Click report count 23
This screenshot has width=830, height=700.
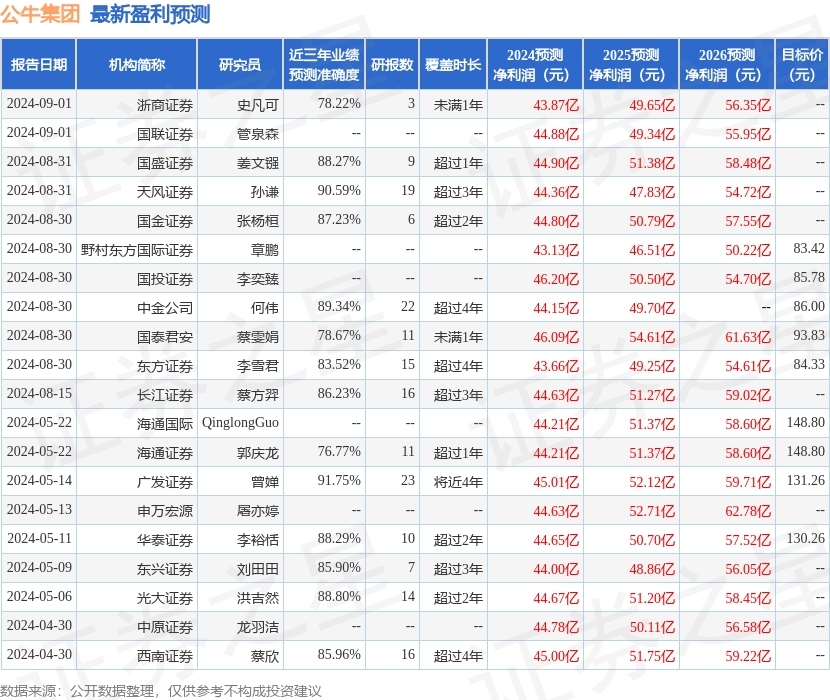[408, 480]
